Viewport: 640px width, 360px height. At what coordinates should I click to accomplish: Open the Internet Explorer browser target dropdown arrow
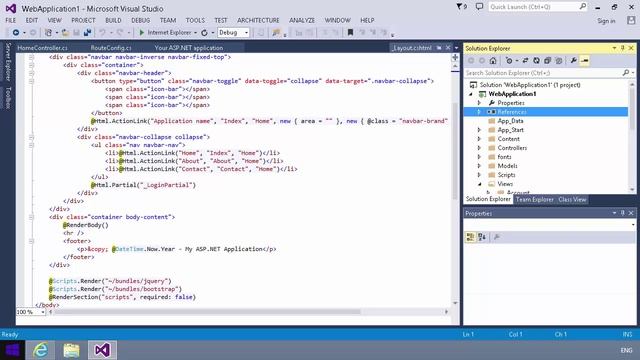195,33
